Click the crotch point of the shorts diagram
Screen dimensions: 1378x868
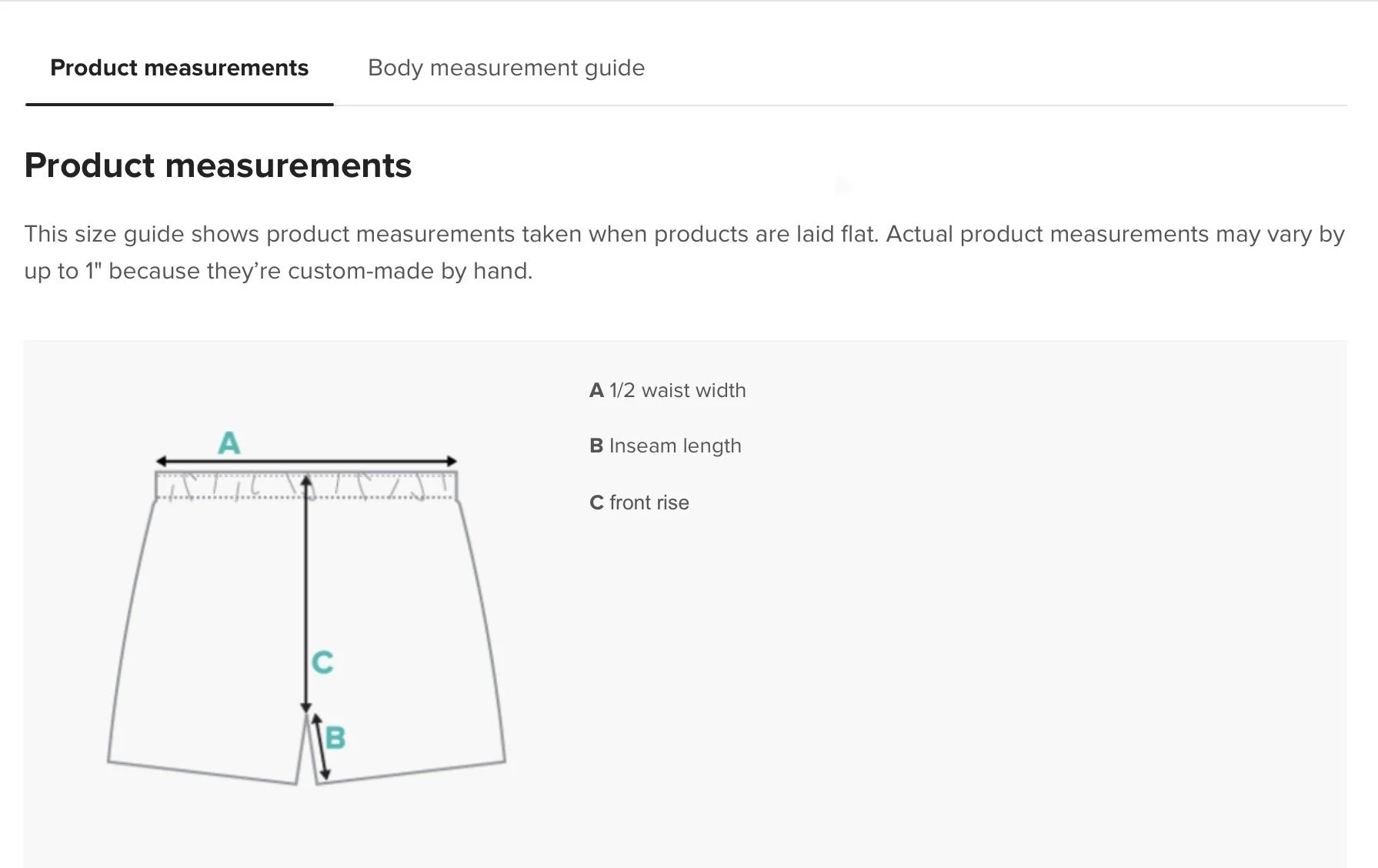(x=307, y=716)
